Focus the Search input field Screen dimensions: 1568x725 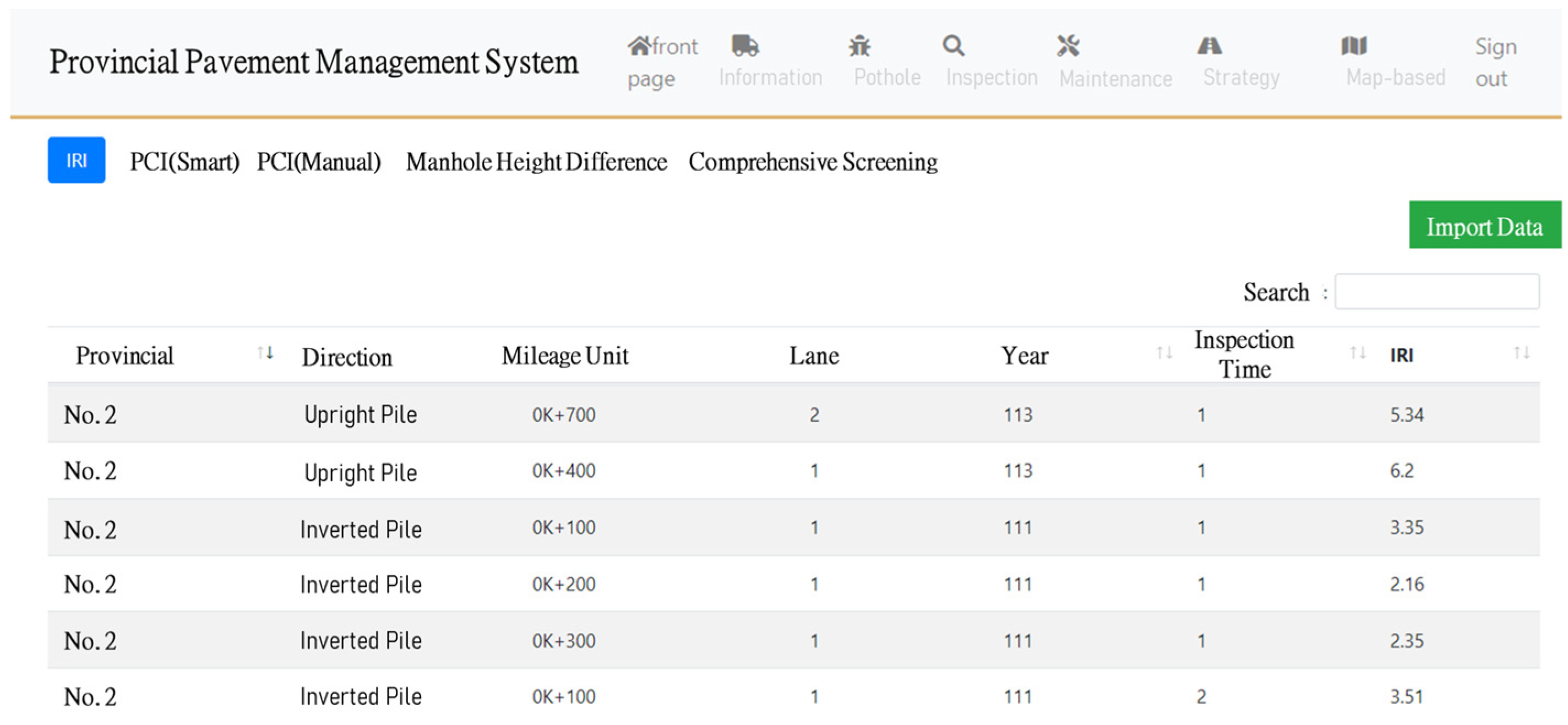click(x=1436, y=292)
